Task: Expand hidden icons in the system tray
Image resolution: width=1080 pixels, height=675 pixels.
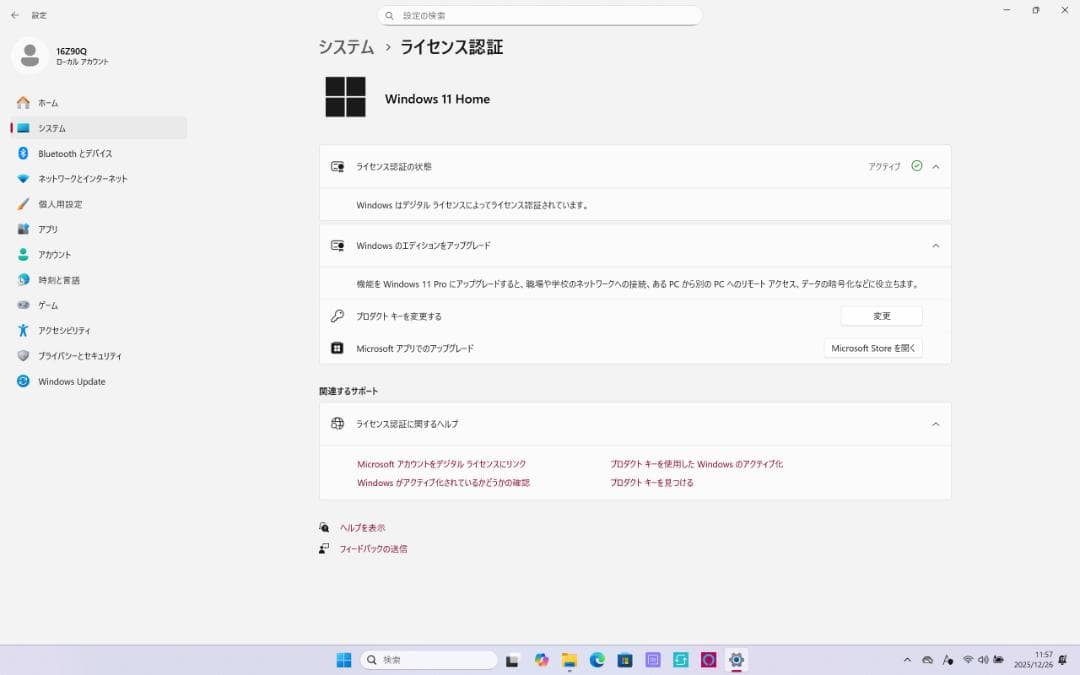Action: click(x=907, y=660)
